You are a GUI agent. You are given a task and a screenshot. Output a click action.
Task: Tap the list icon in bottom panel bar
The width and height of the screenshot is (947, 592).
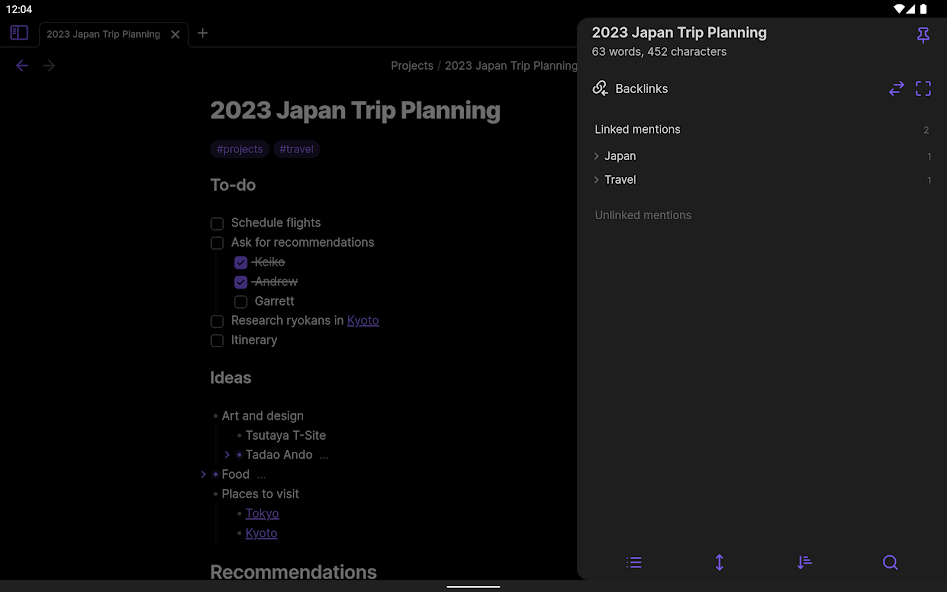(x=634, y=563)
